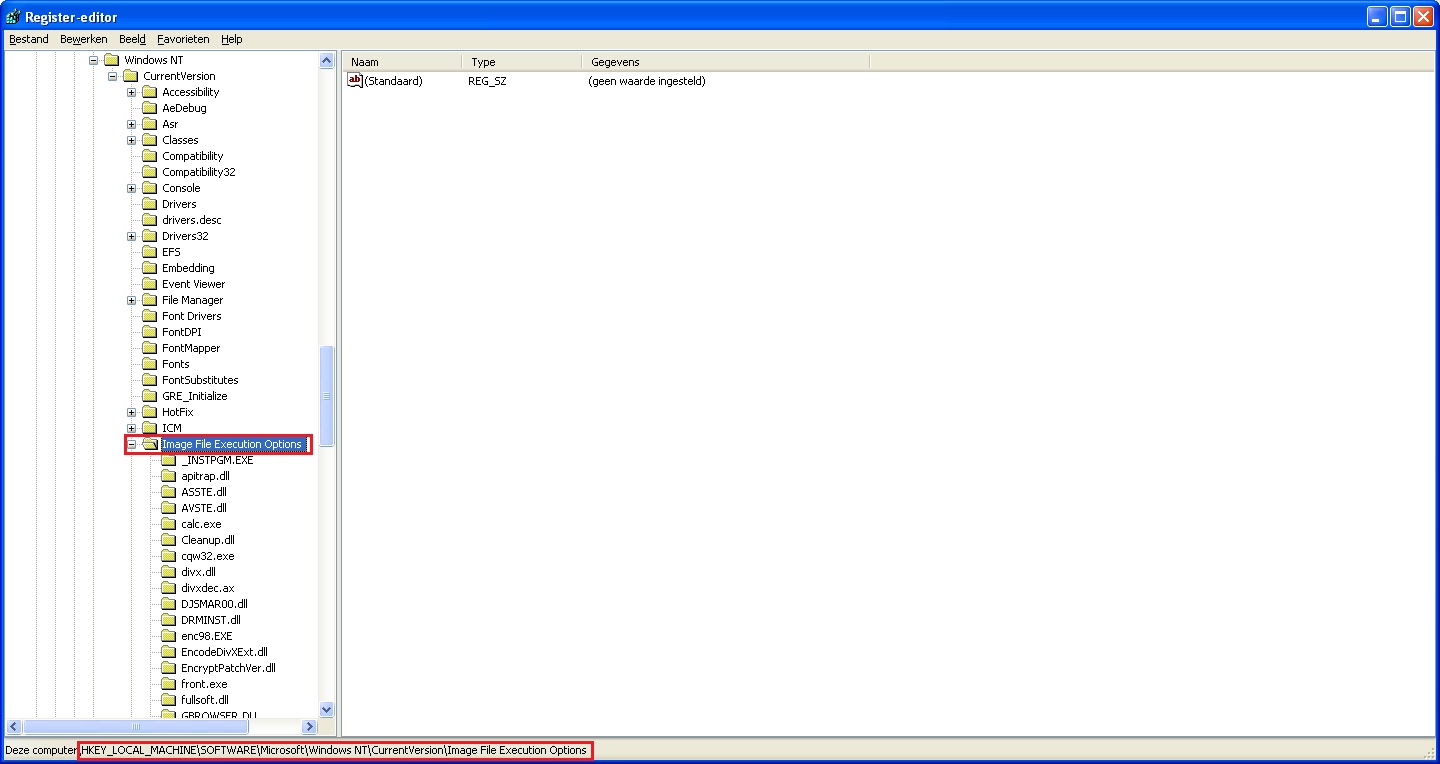Click the drivers.desc folder icon
1440x764 pixels.
tap(150, 220)
